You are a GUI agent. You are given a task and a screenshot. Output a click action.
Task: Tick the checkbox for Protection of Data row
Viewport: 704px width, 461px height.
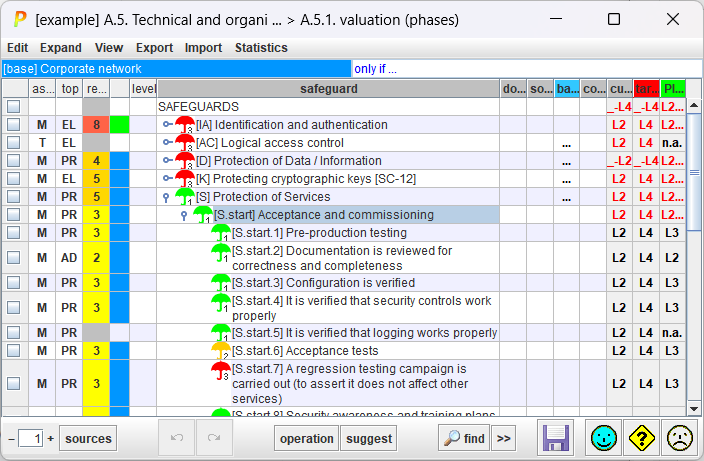(13, 160)
